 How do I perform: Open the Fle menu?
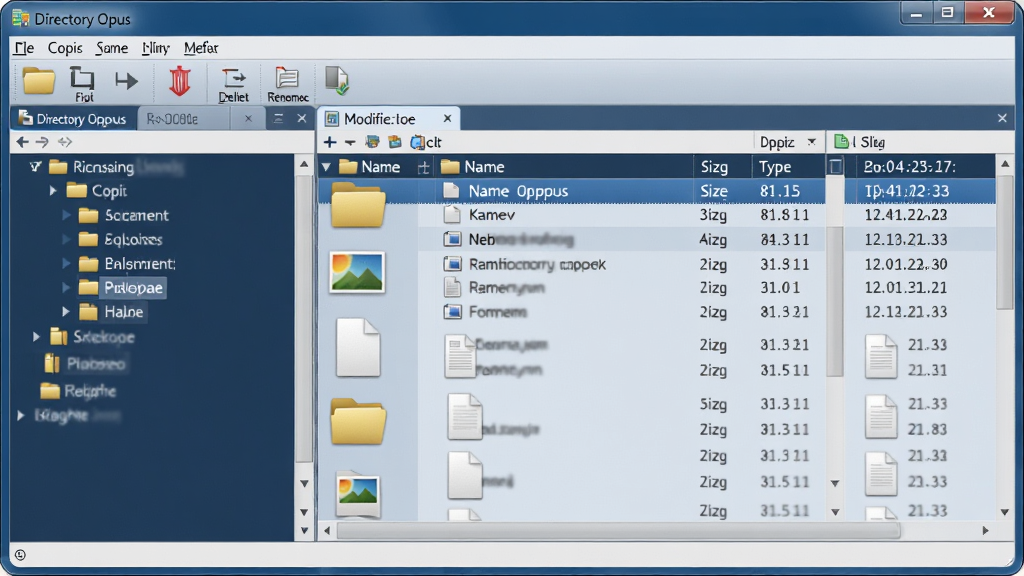point(24,48)
